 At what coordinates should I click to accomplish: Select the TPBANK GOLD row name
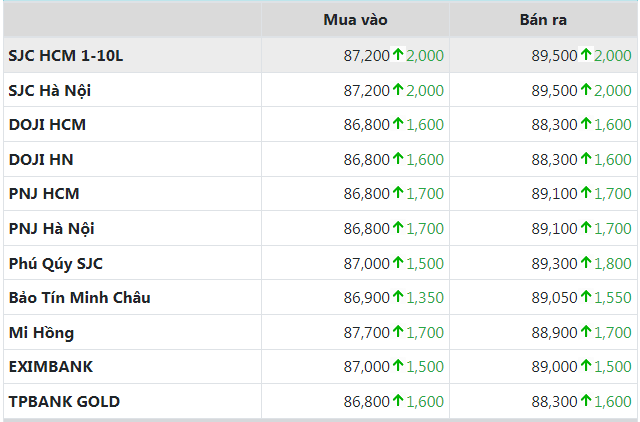pos(64,402)
